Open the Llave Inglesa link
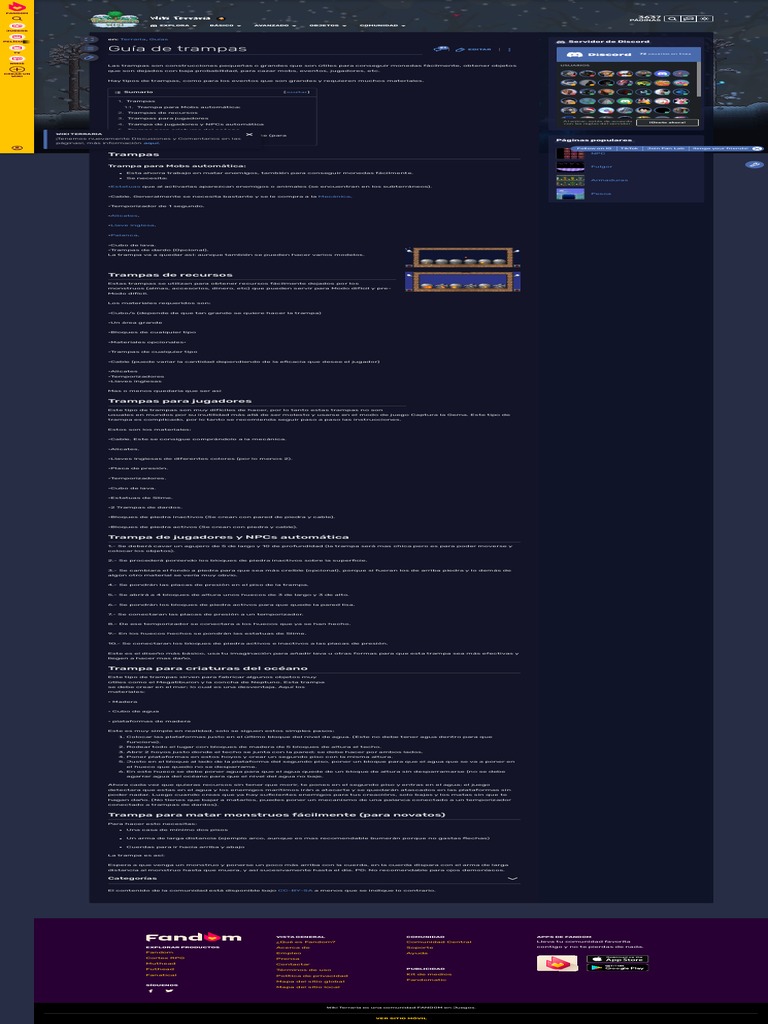 coord(132,225)
